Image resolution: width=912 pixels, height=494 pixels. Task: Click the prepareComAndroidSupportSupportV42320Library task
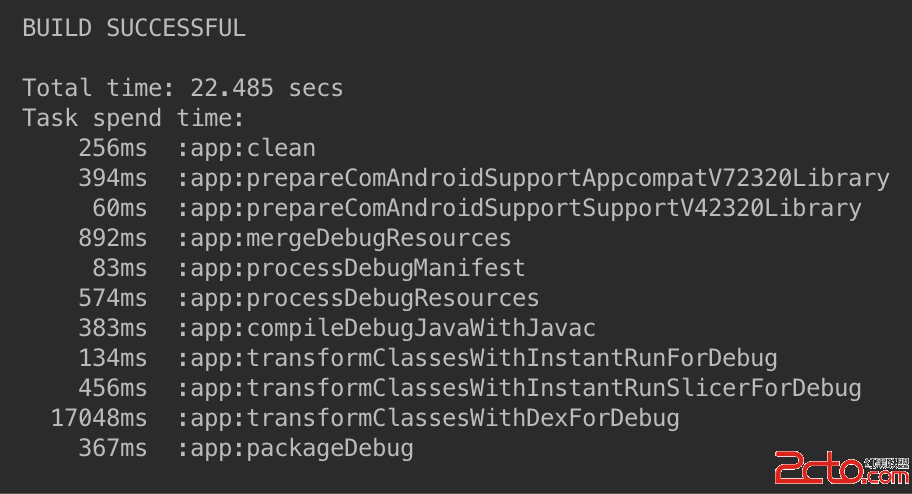pos(519,208)
